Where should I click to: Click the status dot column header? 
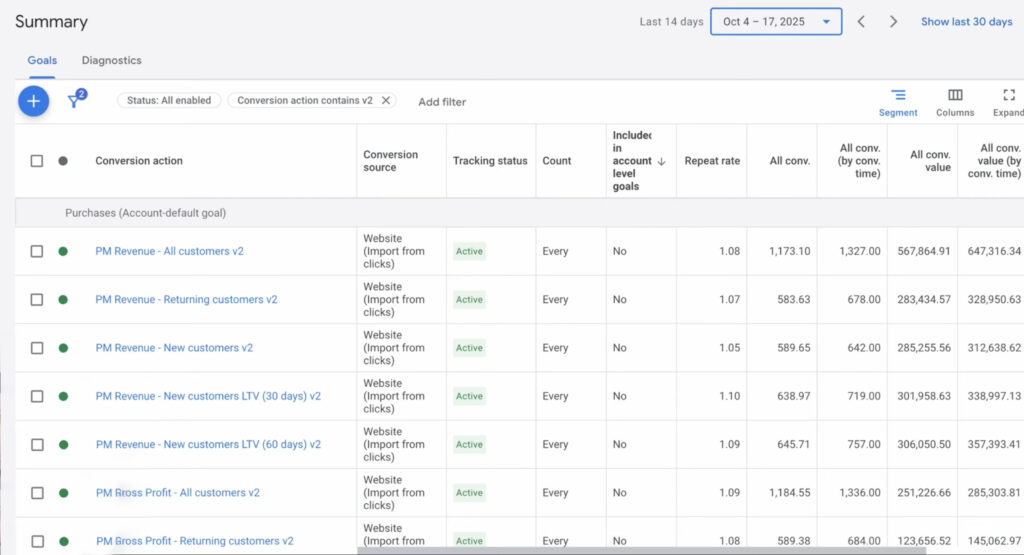point(63,161)
